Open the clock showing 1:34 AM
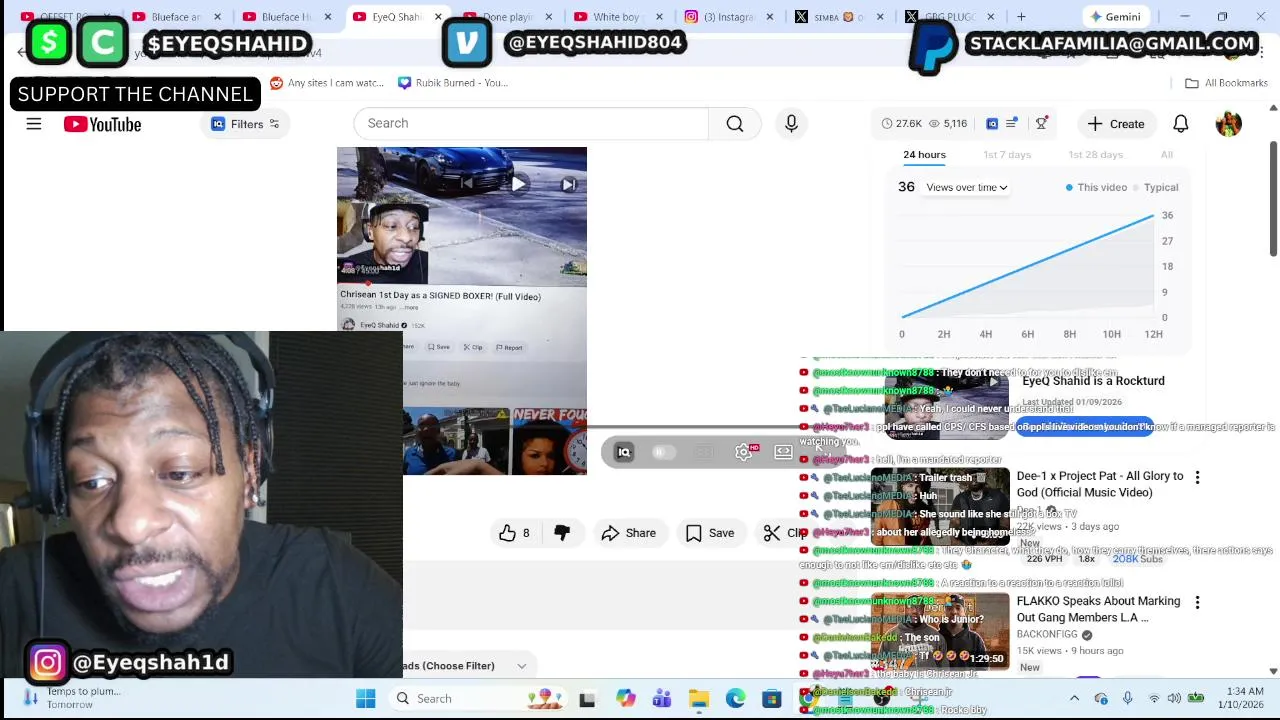This screenshot has width=1280, height=720. coord(1239,698)
